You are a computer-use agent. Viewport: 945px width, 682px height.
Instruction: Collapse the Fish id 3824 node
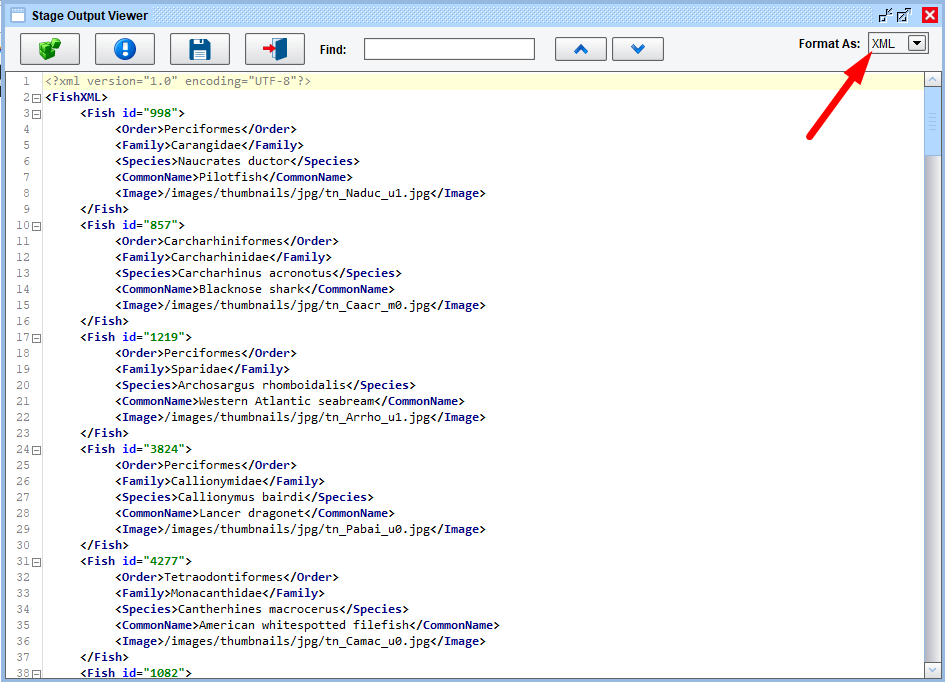37,450
